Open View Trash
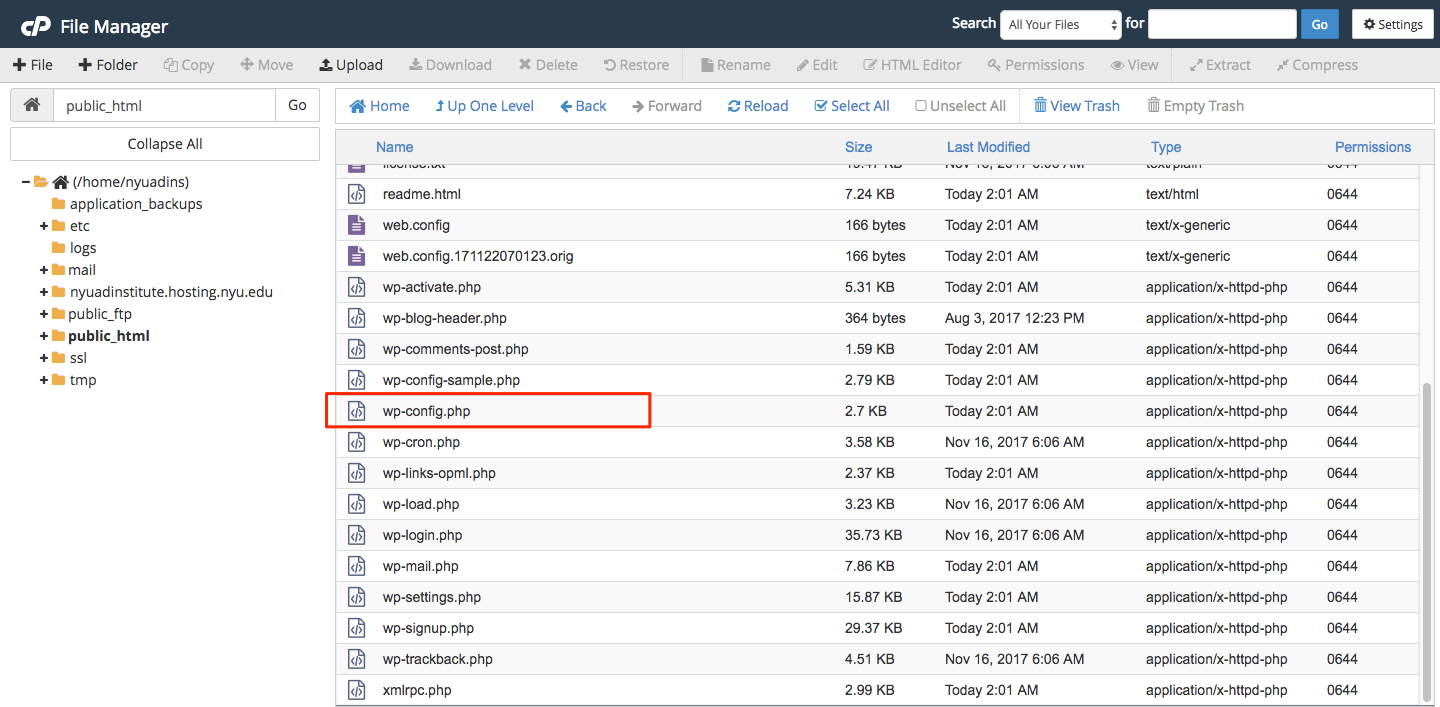1440x707 pixels. point(1077,106)
